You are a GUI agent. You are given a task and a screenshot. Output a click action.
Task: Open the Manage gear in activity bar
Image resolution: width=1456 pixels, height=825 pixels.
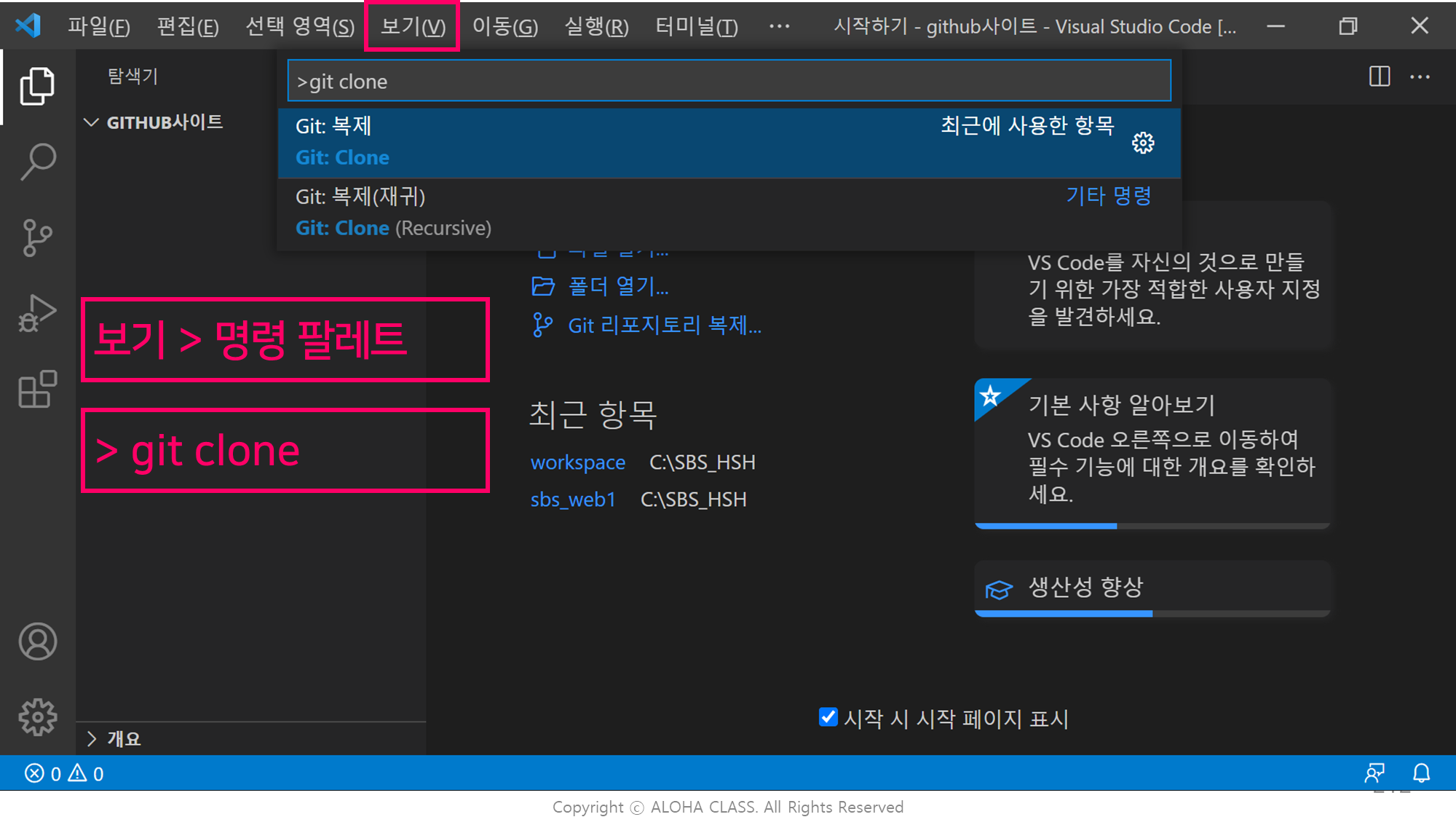(x=37, y=717)
